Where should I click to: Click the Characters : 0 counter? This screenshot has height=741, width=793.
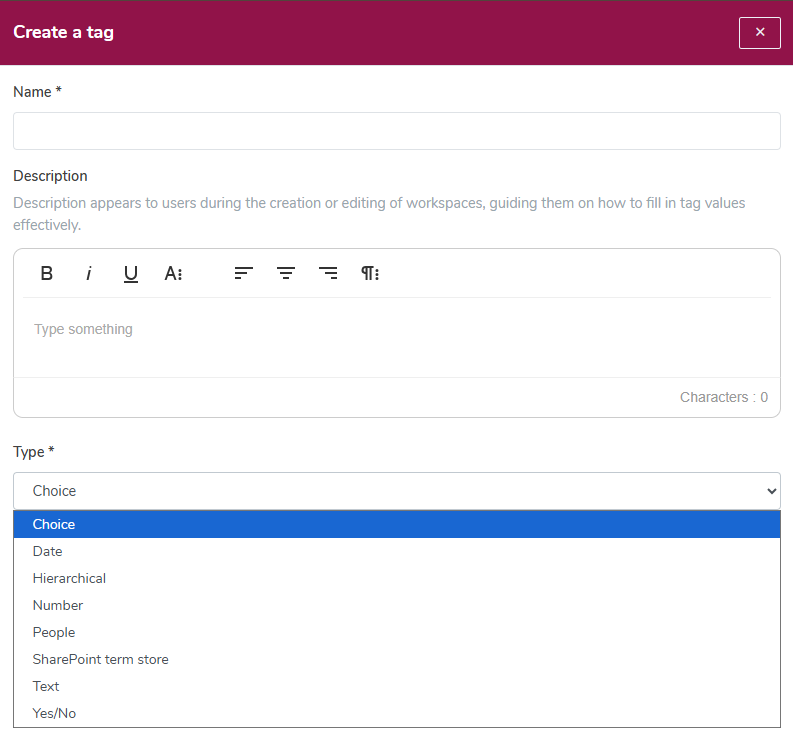click(x=724, y=398)
